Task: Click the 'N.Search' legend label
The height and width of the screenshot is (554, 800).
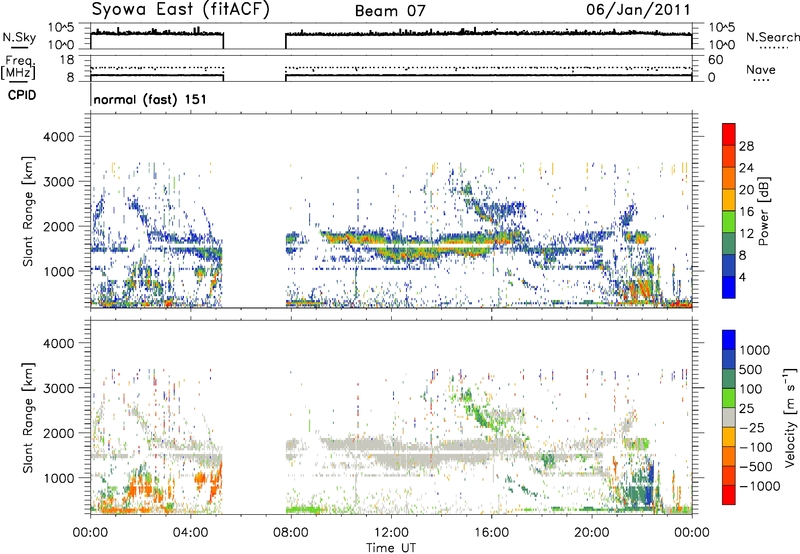Action: [772, 37]
